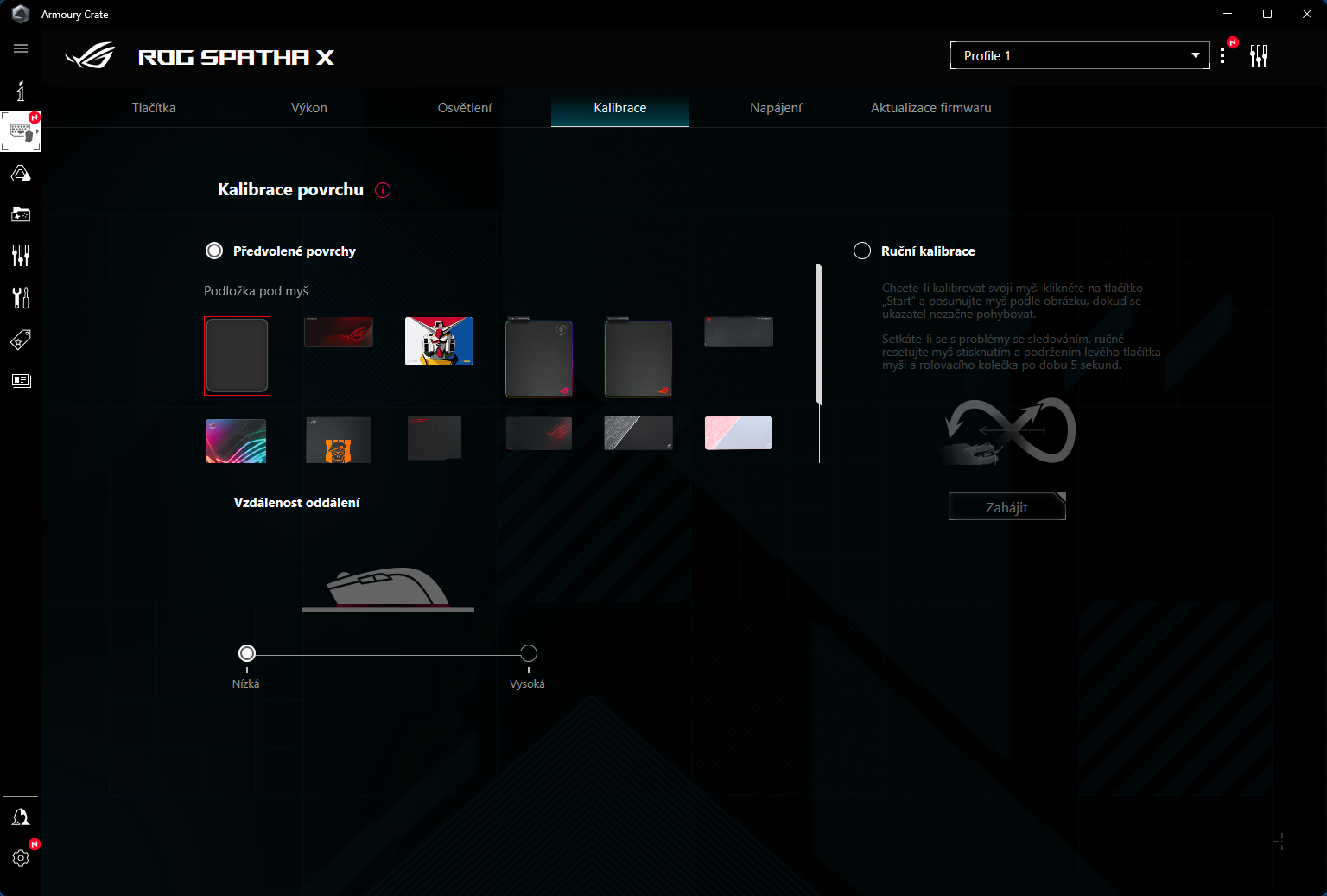The height and width of the screenshot is (896, 1327).
Task: Select the plain dark square mousepad in second row
Action: tap(435, 438)
